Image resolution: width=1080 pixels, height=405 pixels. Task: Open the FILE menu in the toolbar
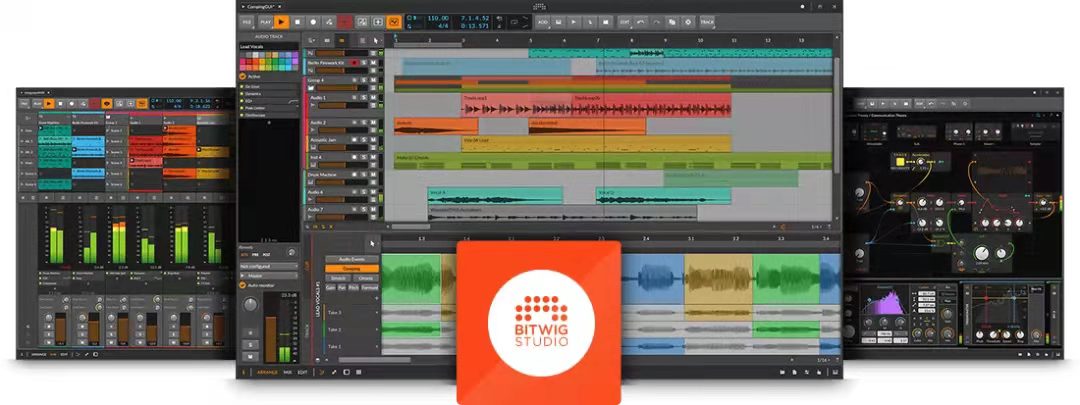246,20
